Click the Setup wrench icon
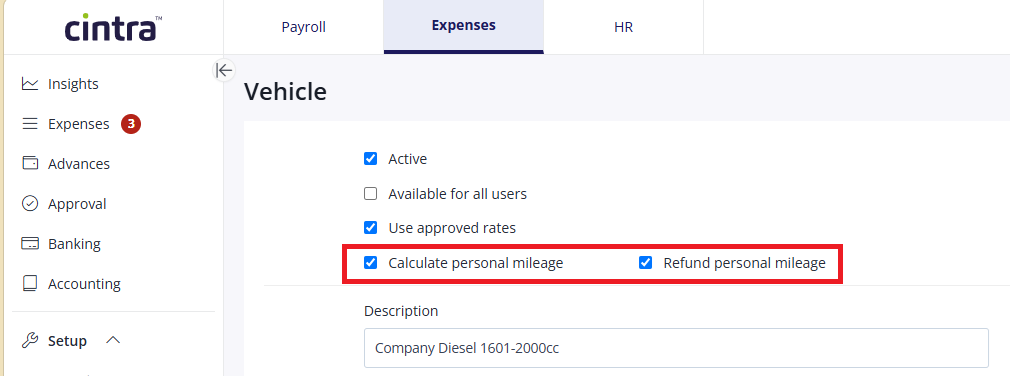Image resolution: width=1010 pixels, height=376 pixels. pos(30,340)
